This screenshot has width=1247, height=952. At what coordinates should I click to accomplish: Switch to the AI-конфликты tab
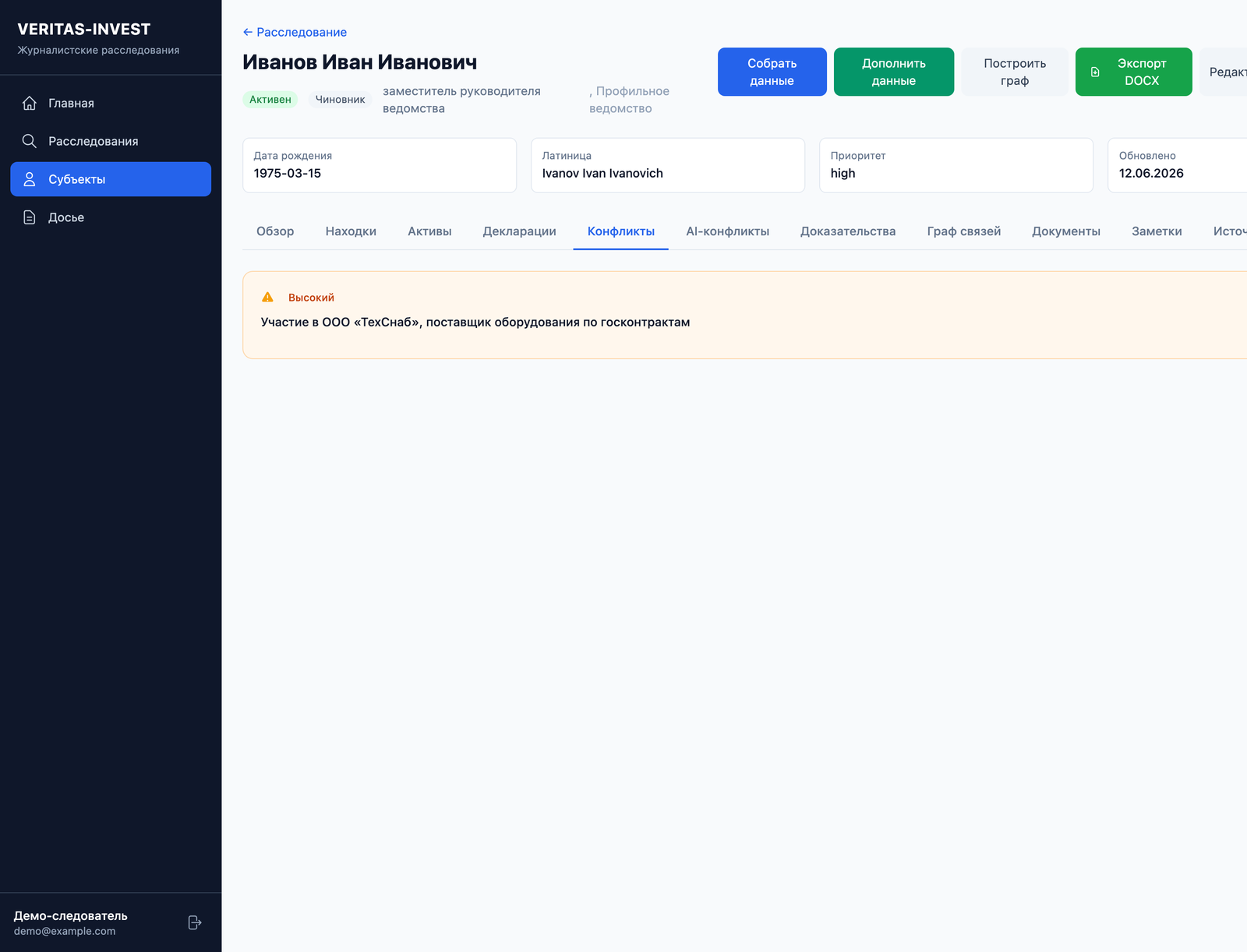pos(727,231)
